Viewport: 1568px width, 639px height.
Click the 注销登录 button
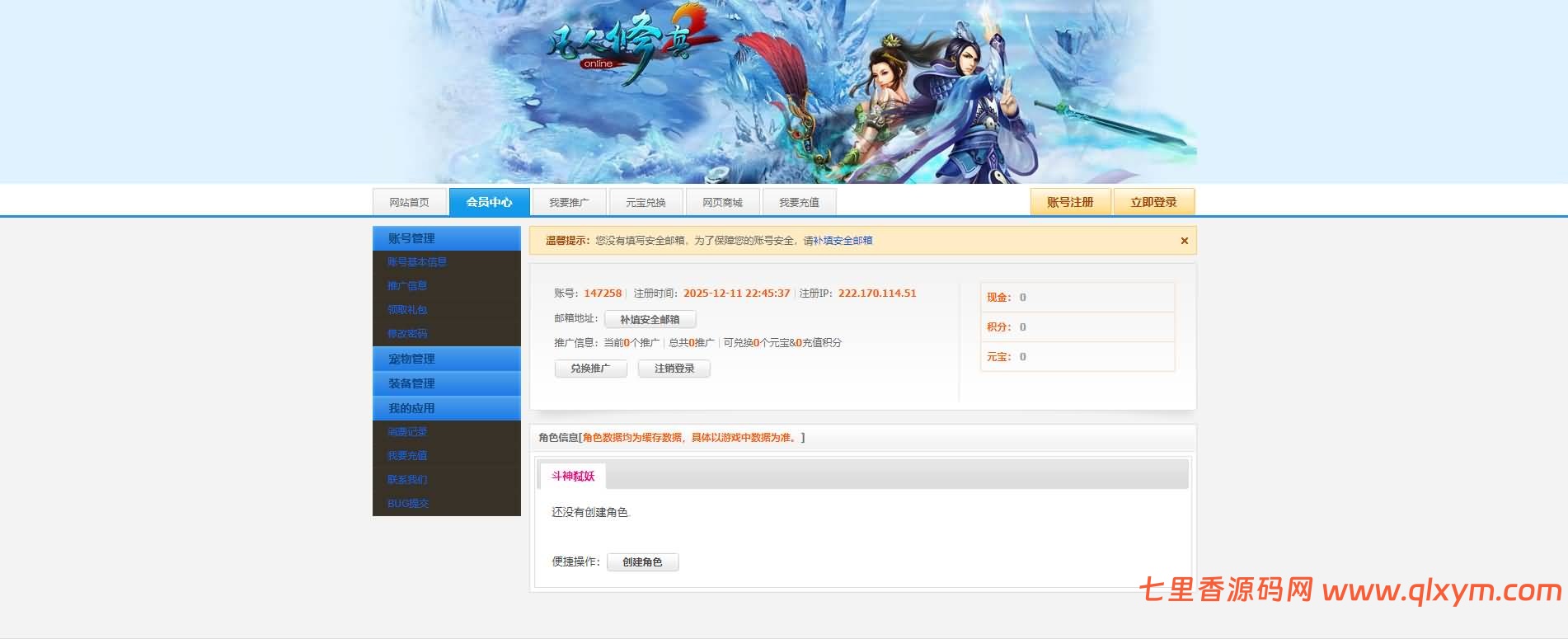[x=674, y=369]
